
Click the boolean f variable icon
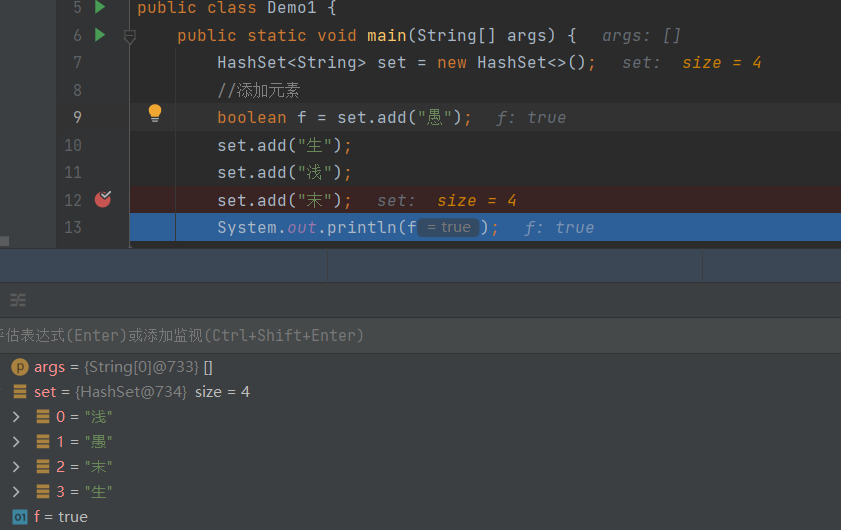[20, 517]
